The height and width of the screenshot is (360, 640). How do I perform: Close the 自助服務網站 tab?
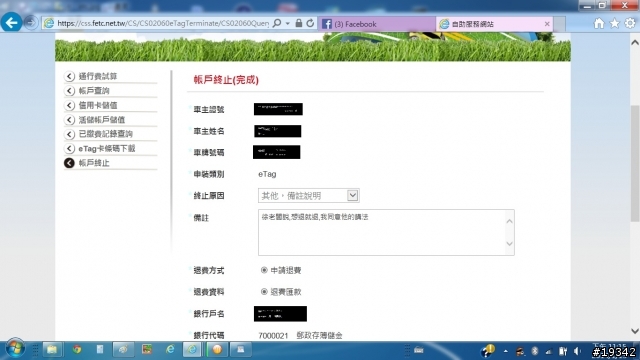pyautogui.click(x=547, y=24)
